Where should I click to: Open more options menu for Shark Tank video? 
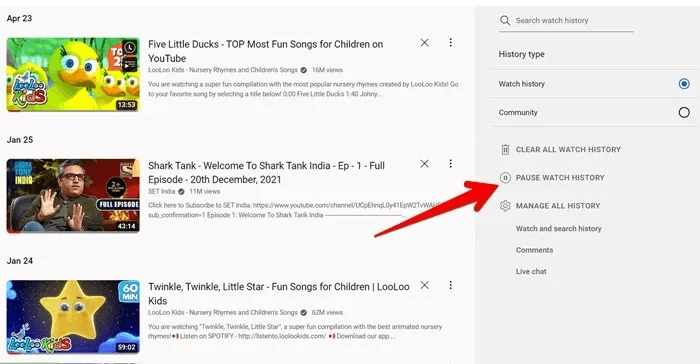click(x=450, y=164)
